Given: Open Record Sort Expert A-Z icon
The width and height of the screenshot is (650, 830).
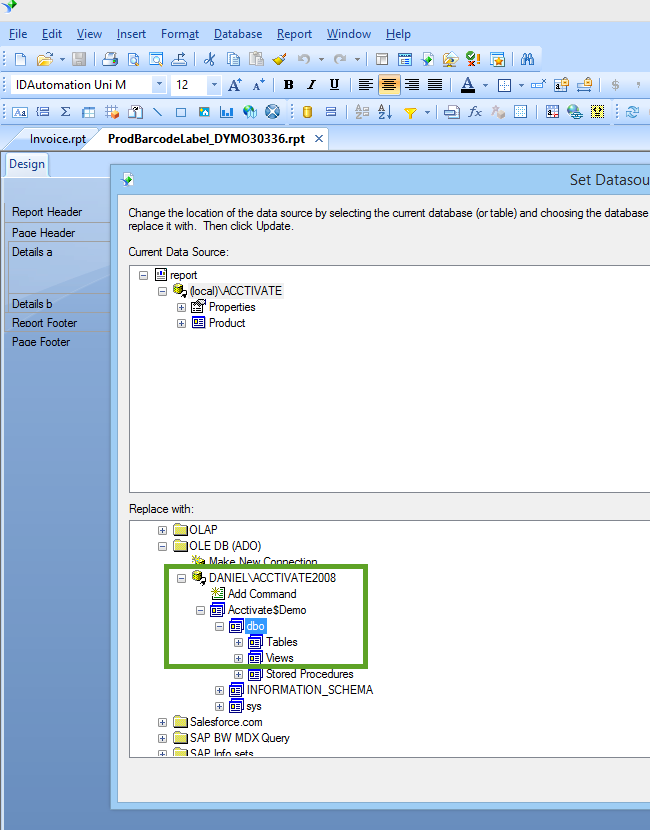Looking at the screenshot, I should (x=385, y=112).
